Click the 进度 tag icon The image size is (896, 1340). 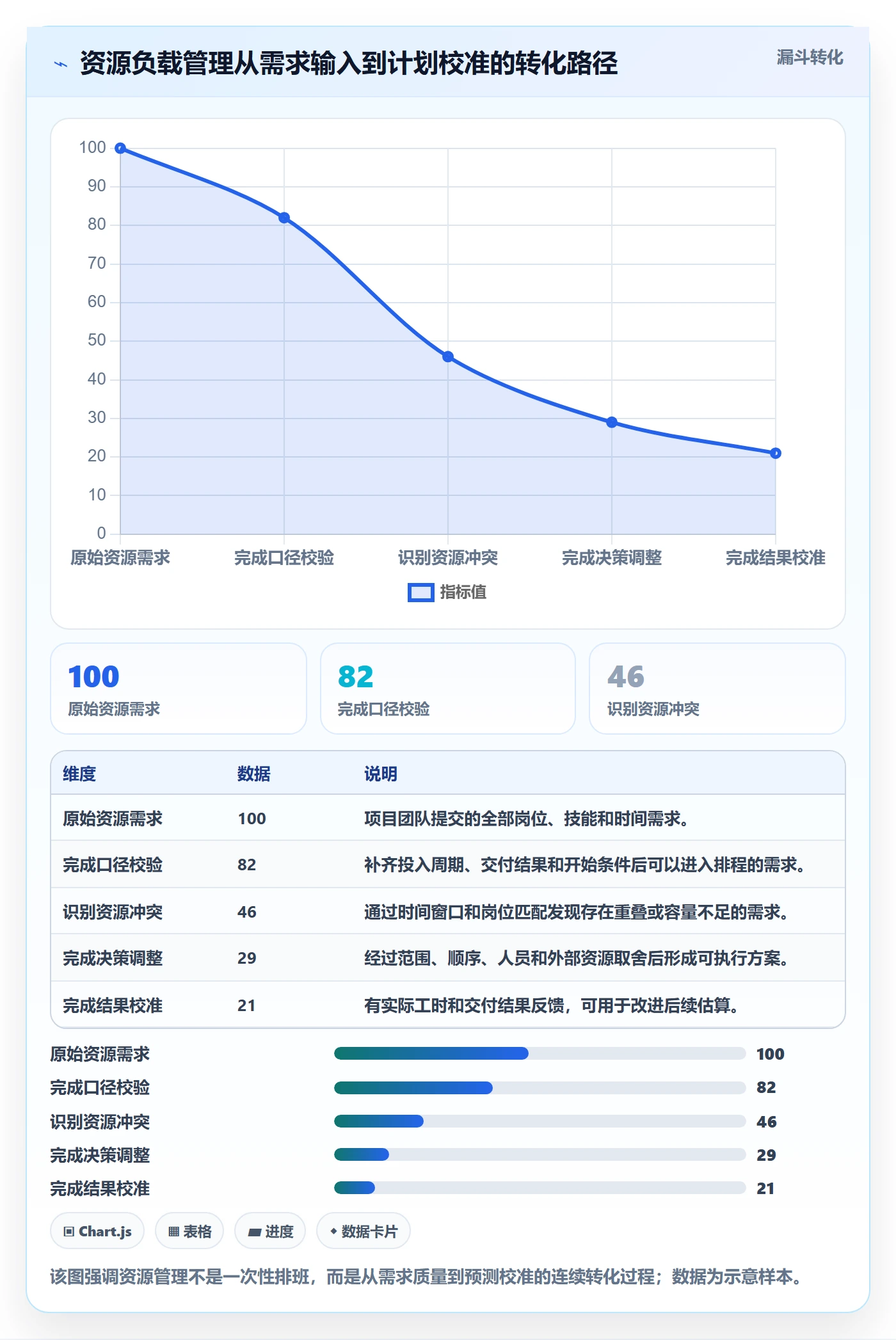[254, 1232]
